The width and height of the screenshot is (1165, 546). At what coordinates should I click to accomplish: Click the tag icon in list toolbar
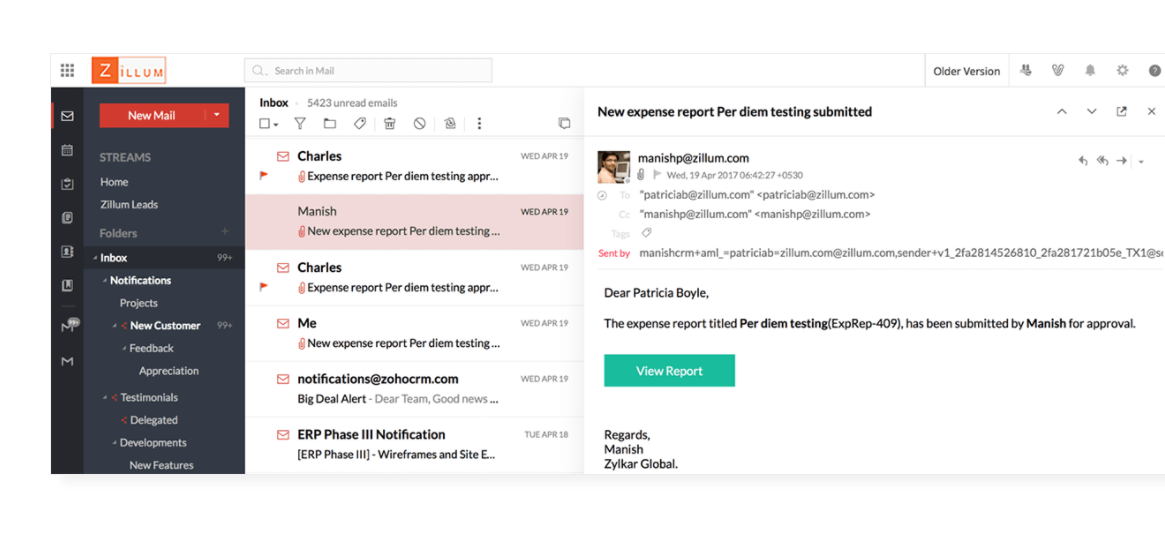(360, 124)
